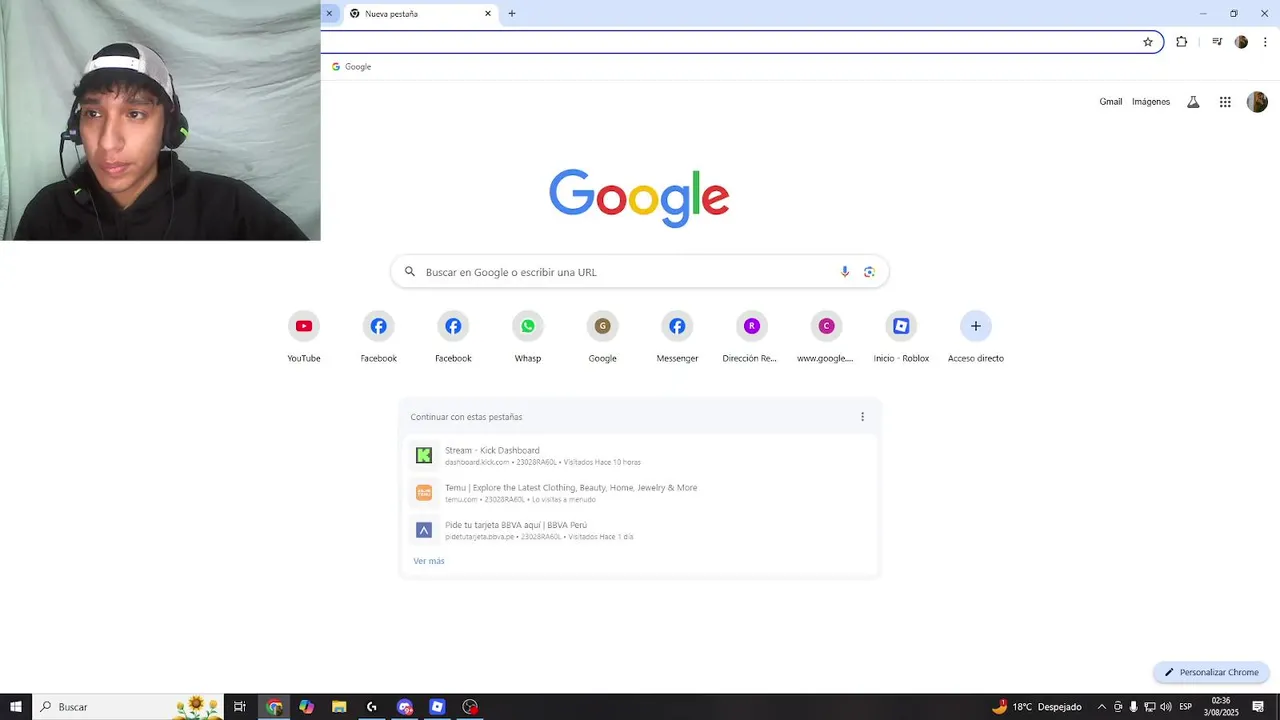Open the Google shortcut tile
Screen dimensions: 1280x720
point(602,326)
